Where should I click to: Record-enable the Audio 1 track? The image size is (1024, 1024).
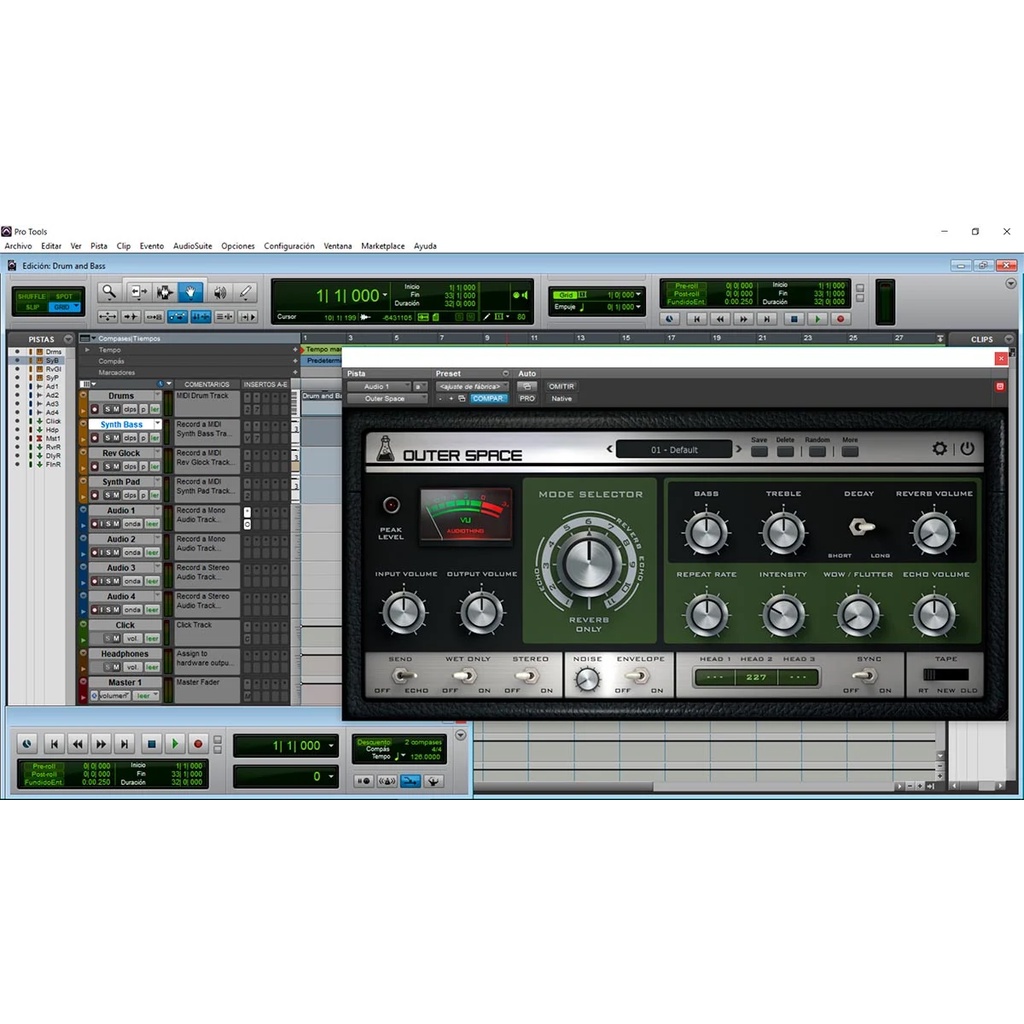pyautogui.click(x=95, y=524)
